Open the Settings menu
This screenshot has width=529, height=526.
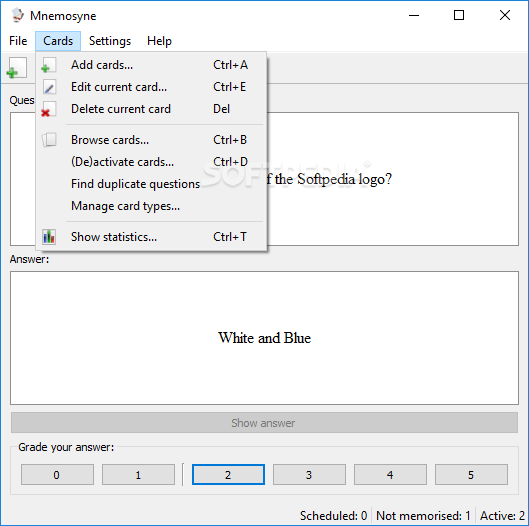110,41
